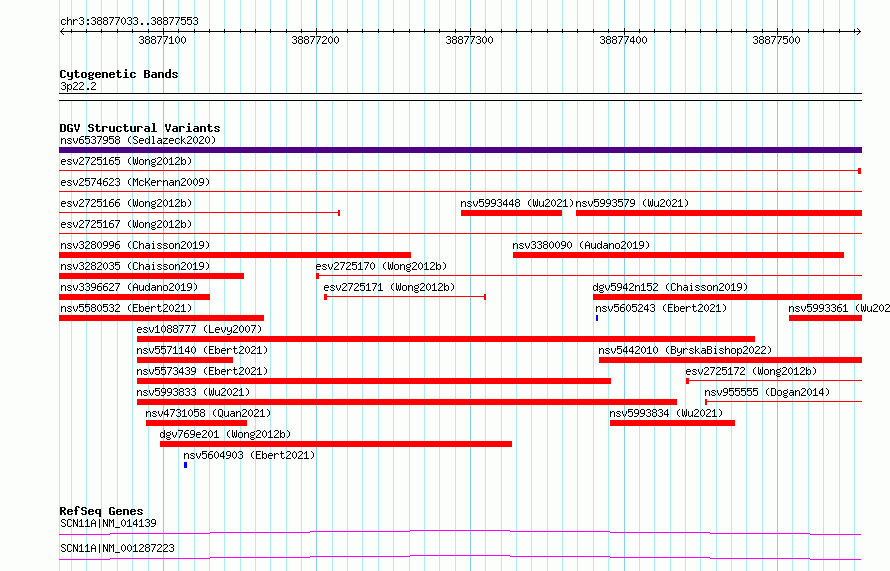Click small blue marker under nsv5605243
Screen dimensions: 890x571
tap(597, 318)
